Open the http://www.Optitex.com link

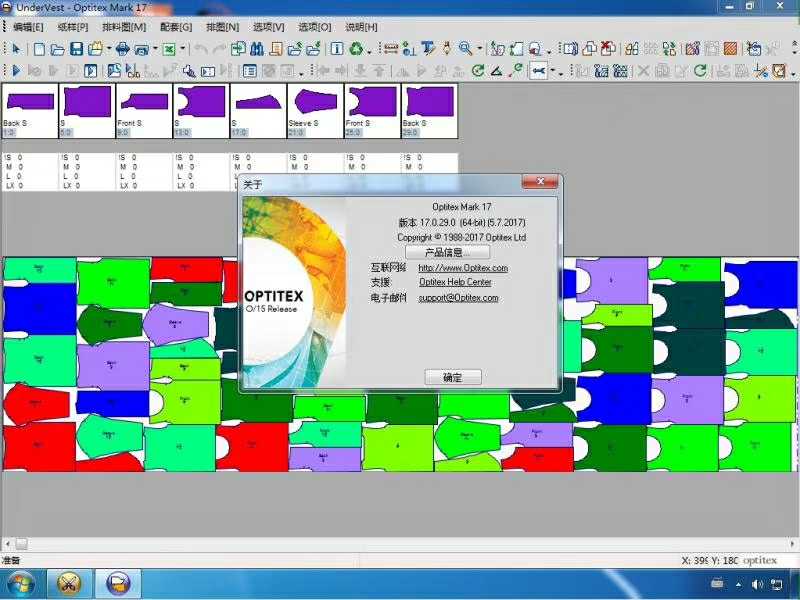tap(463, 268)
